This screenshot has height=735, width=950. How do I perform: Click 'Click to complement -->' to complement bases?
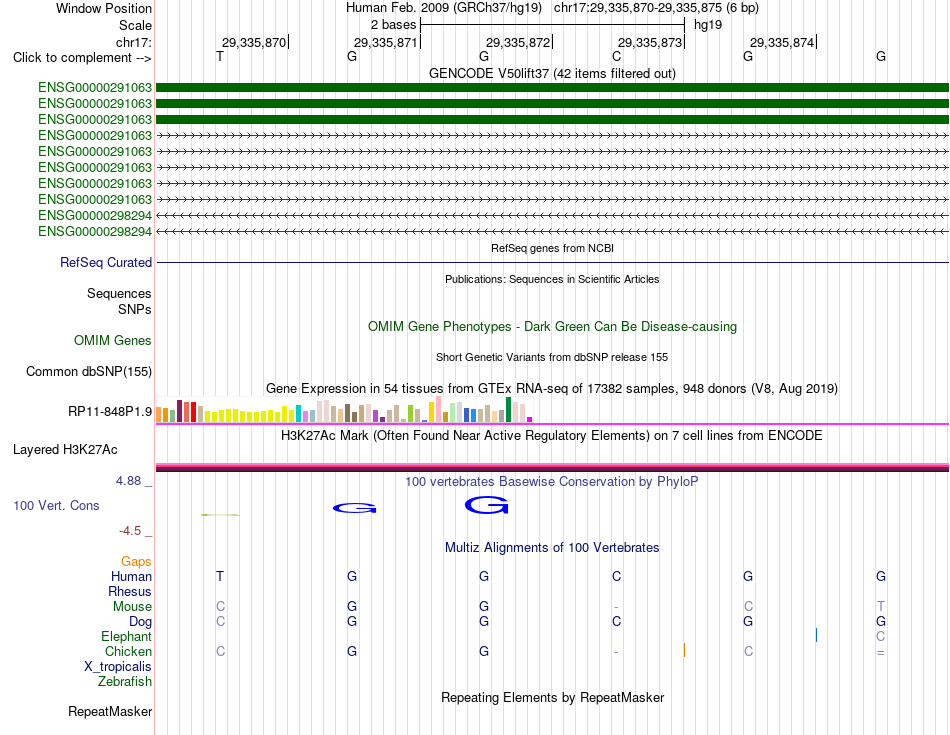coord(82,58)
